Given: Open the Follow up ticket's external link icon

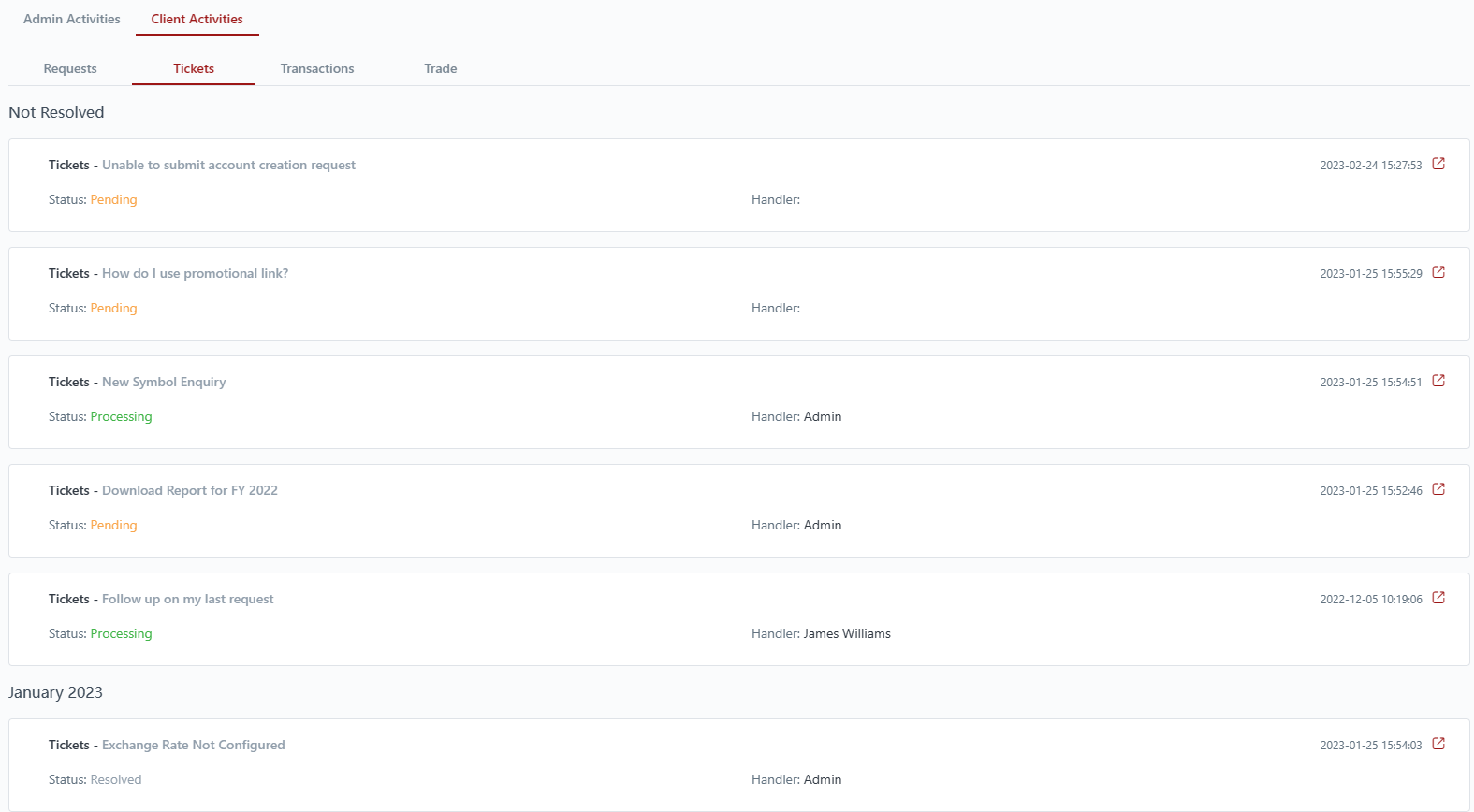Looking at the screenshot, I should pyautogui.click(x=1438, y=598).
